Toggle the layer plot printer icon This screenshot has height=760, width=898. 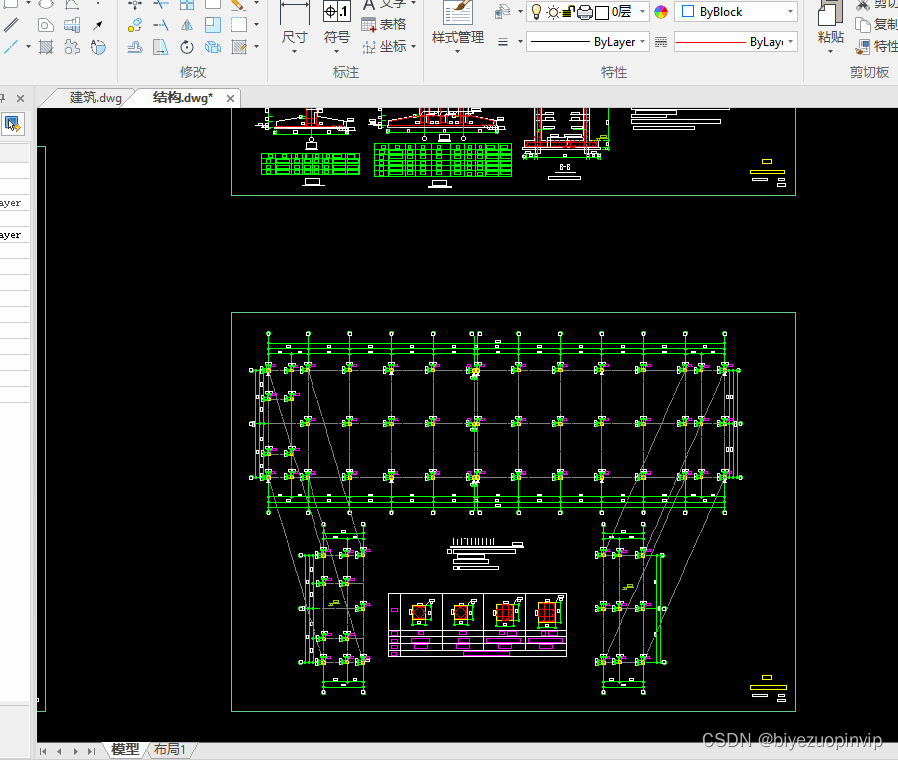[585, 12]
